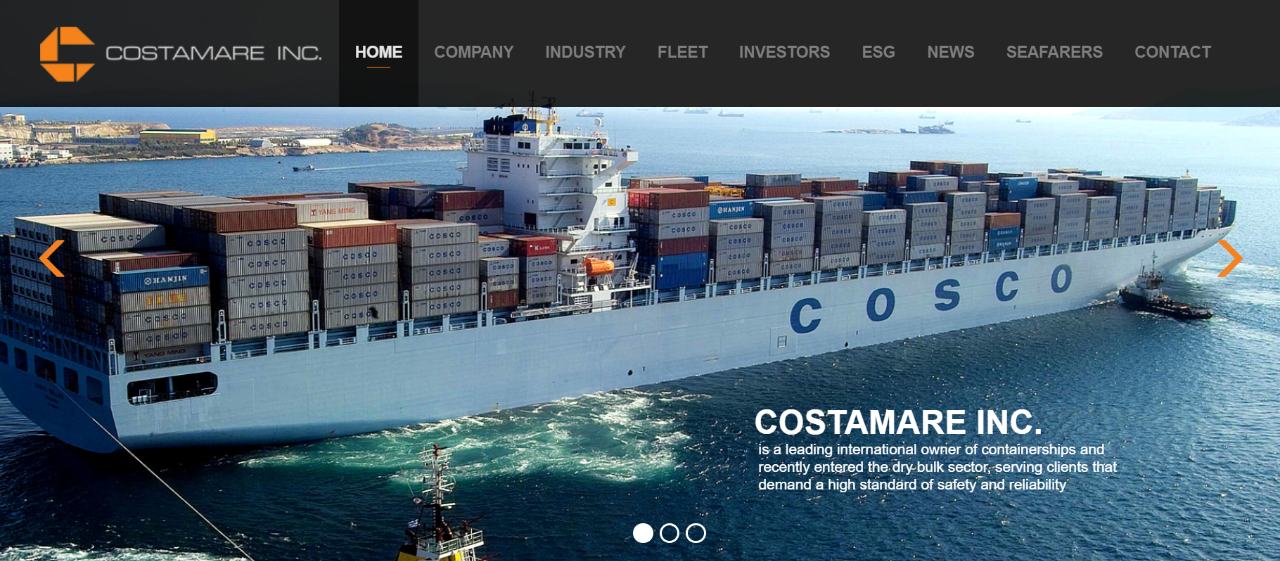Open the INDUSTRY menu
The height and width of the screenshot is (561, 1280).
coord(585,53)
